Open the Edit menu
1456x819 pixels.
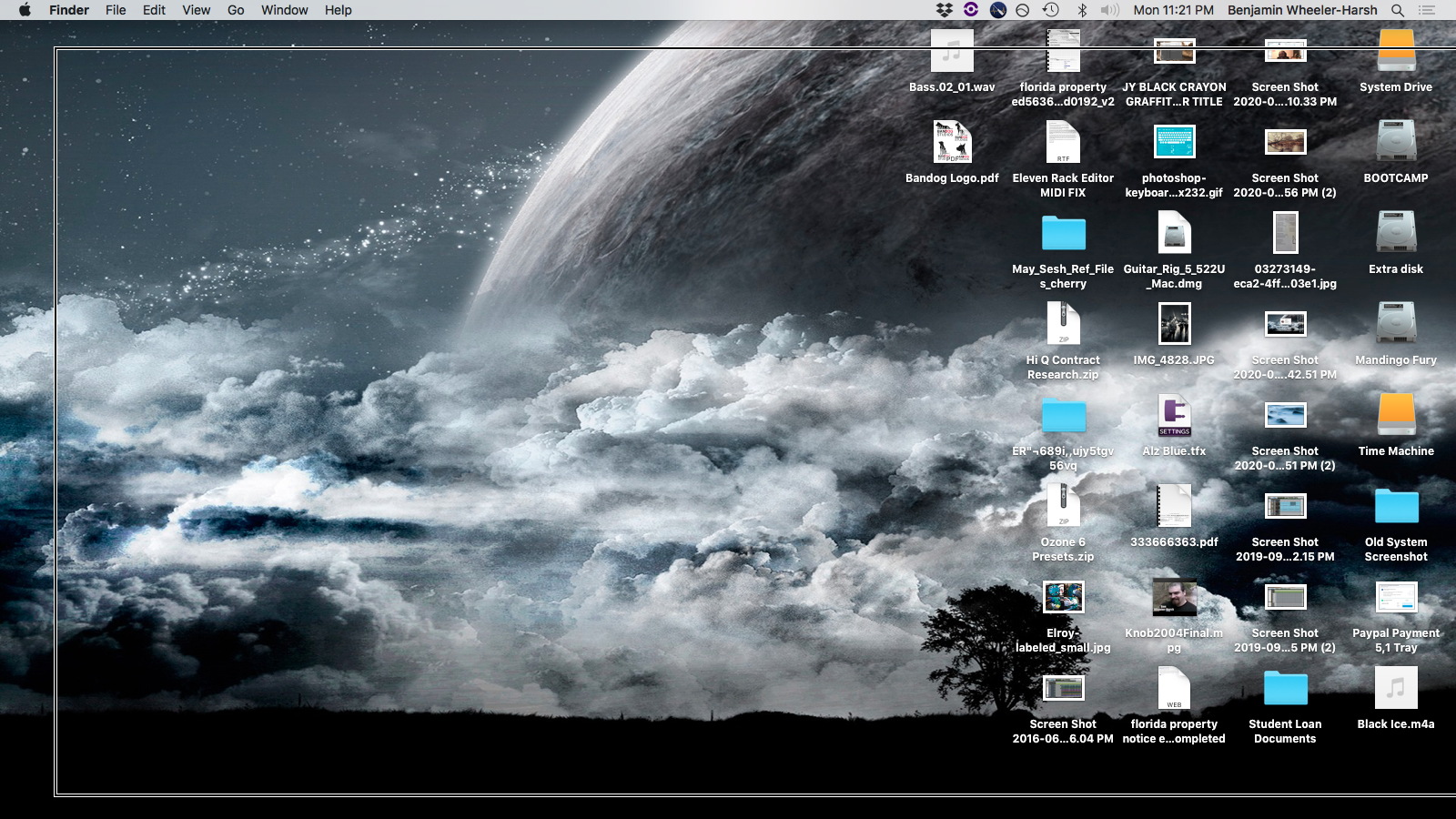[154, 10]
